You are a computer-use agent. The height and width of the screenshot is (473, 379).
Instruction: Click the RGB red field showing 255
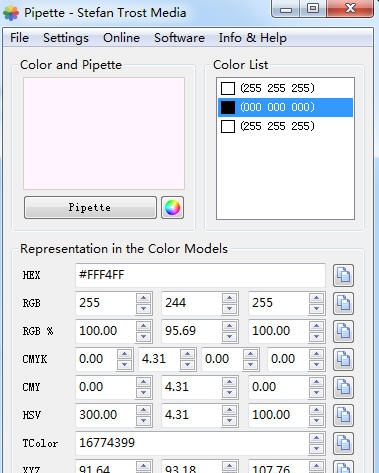(x=106, y=303)
